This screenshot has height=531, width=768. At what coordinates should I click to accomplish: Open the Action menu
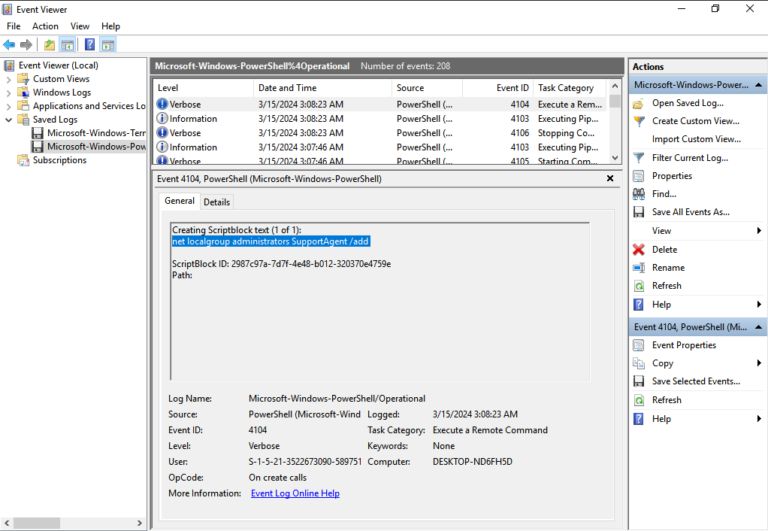45,26
